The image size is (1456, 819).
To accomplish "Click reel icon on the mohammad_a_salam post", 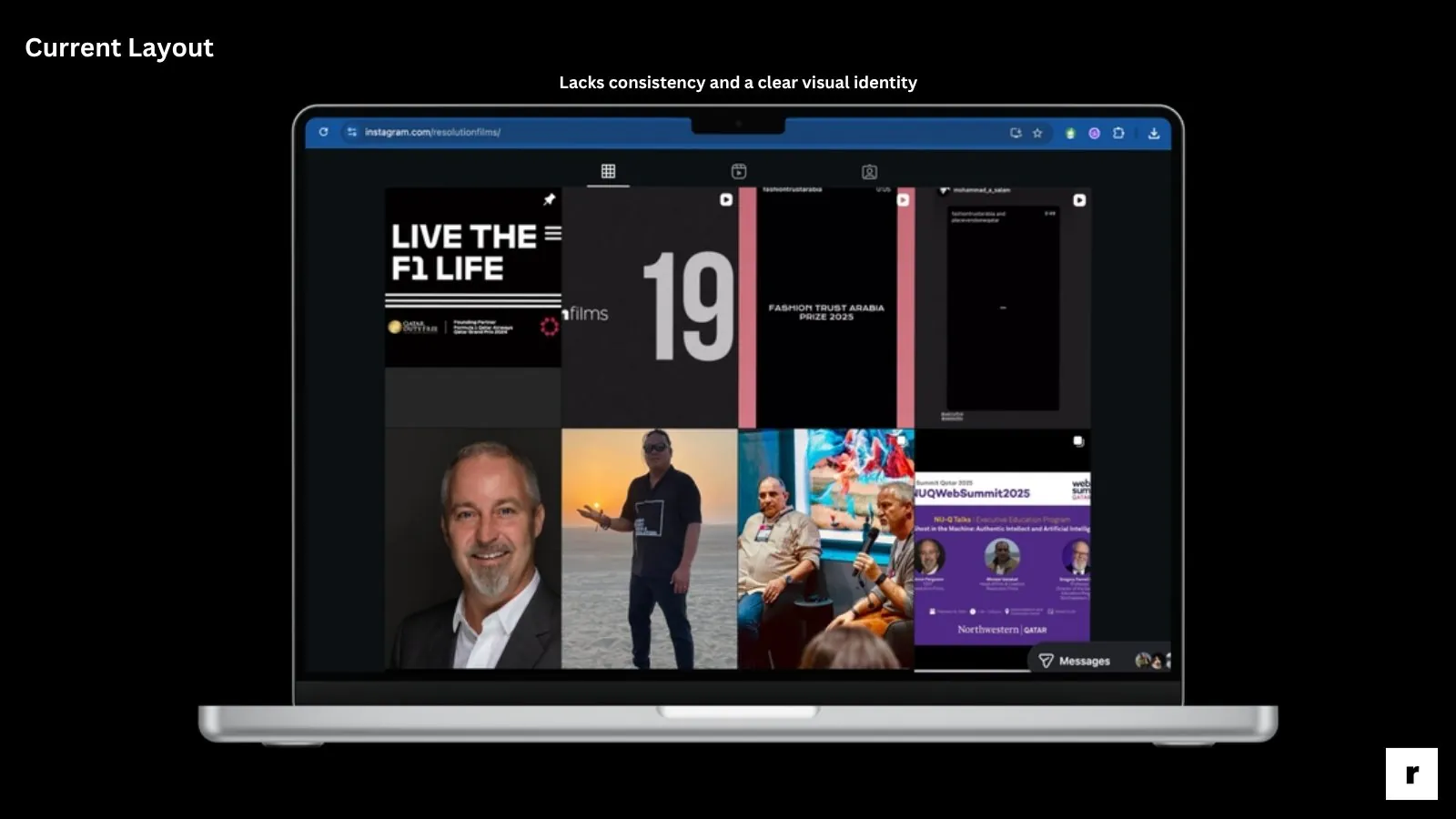I will tap(1079, 199).
